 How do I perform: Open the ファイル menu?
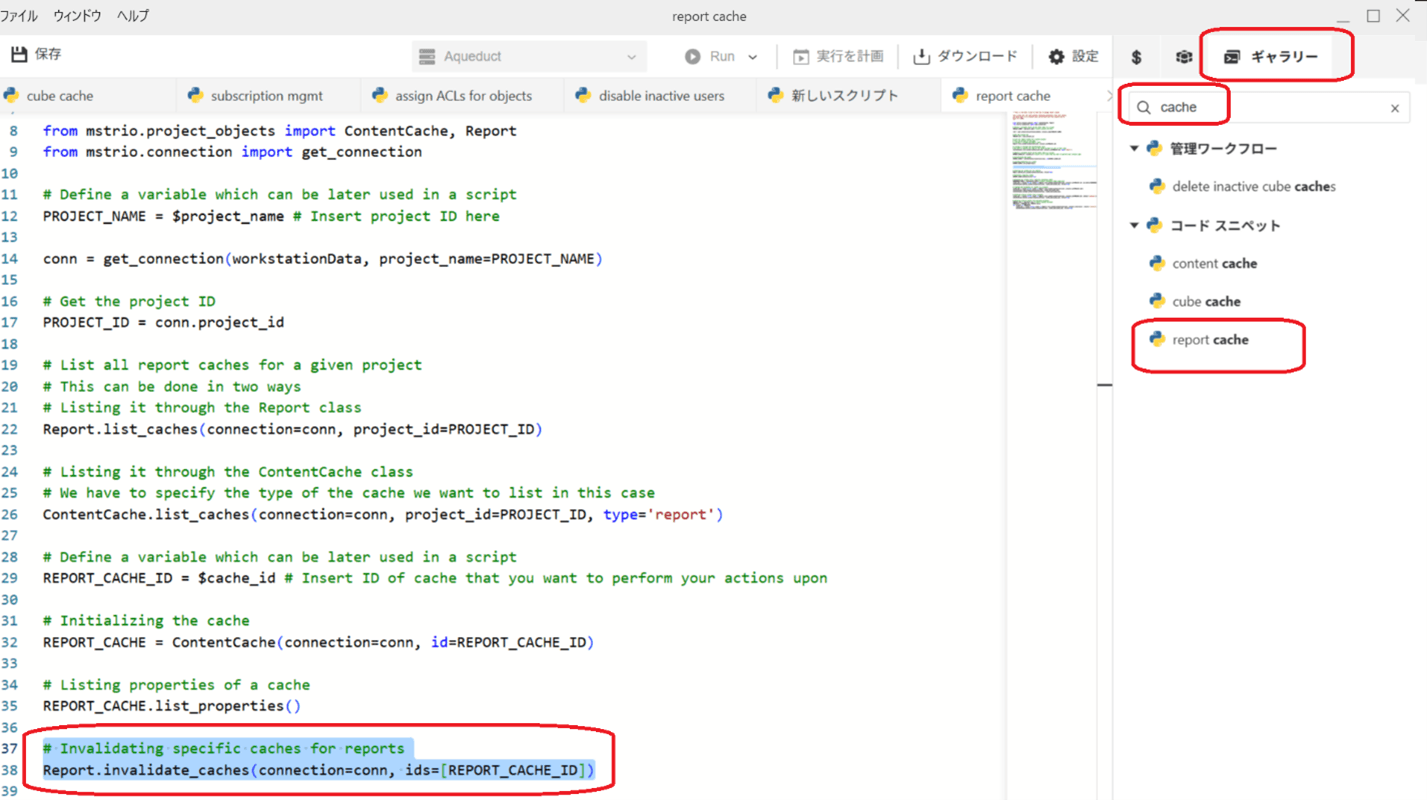[x=19, y=16]
